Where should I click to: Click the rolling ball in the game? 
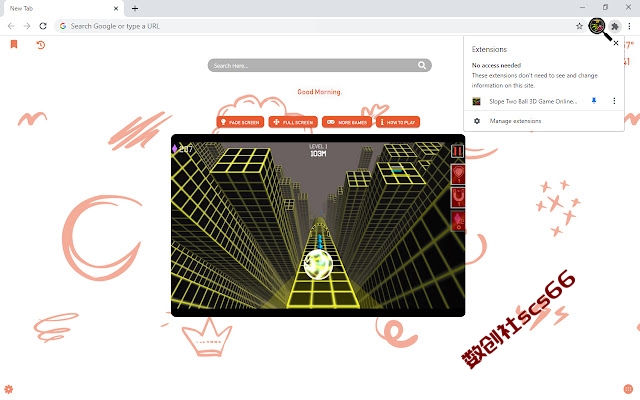(318, 264)
